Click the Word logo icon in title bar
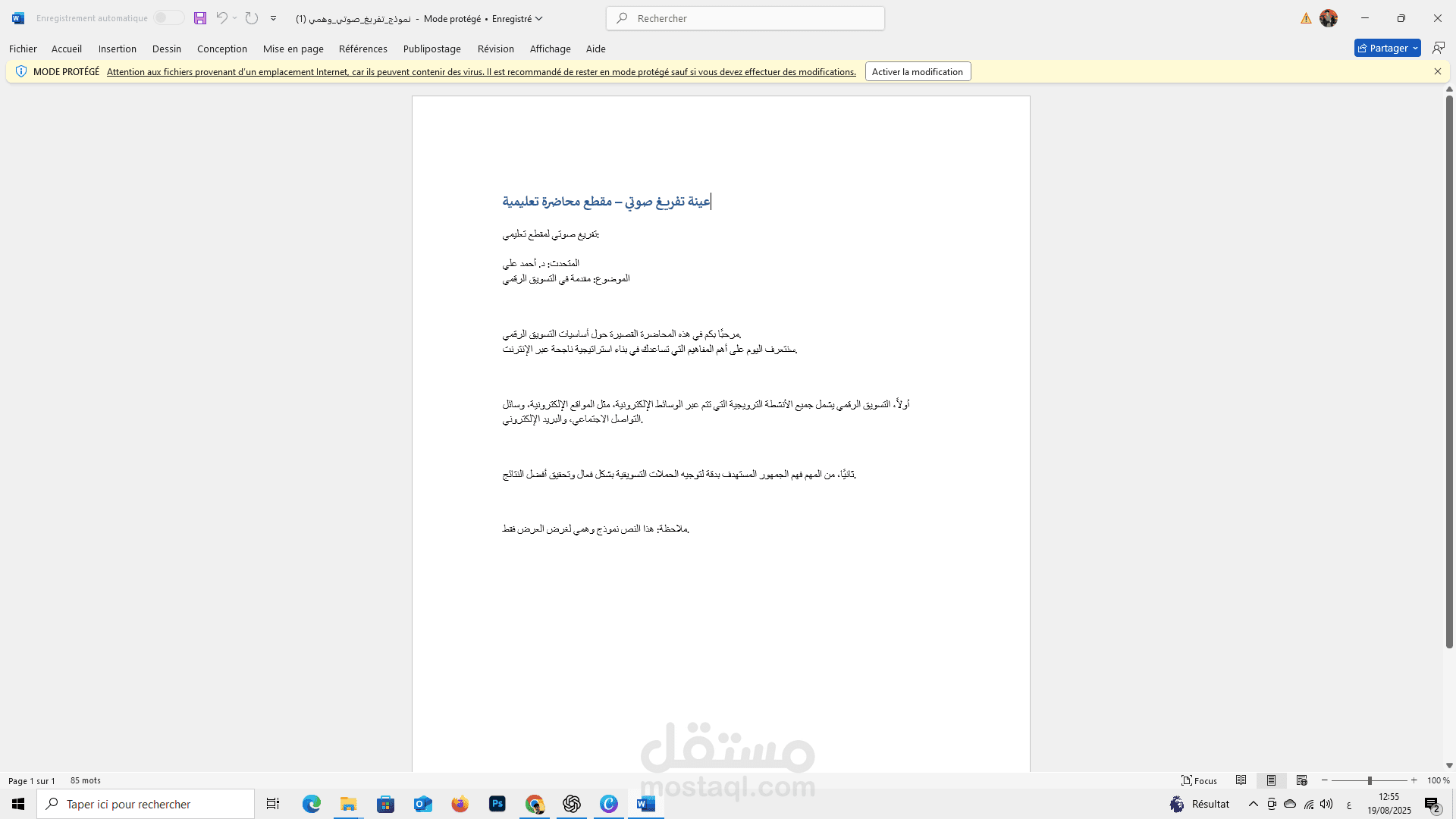Image resolution: width=1456 pixels, height=819 pixels. (x=18, y=18)
